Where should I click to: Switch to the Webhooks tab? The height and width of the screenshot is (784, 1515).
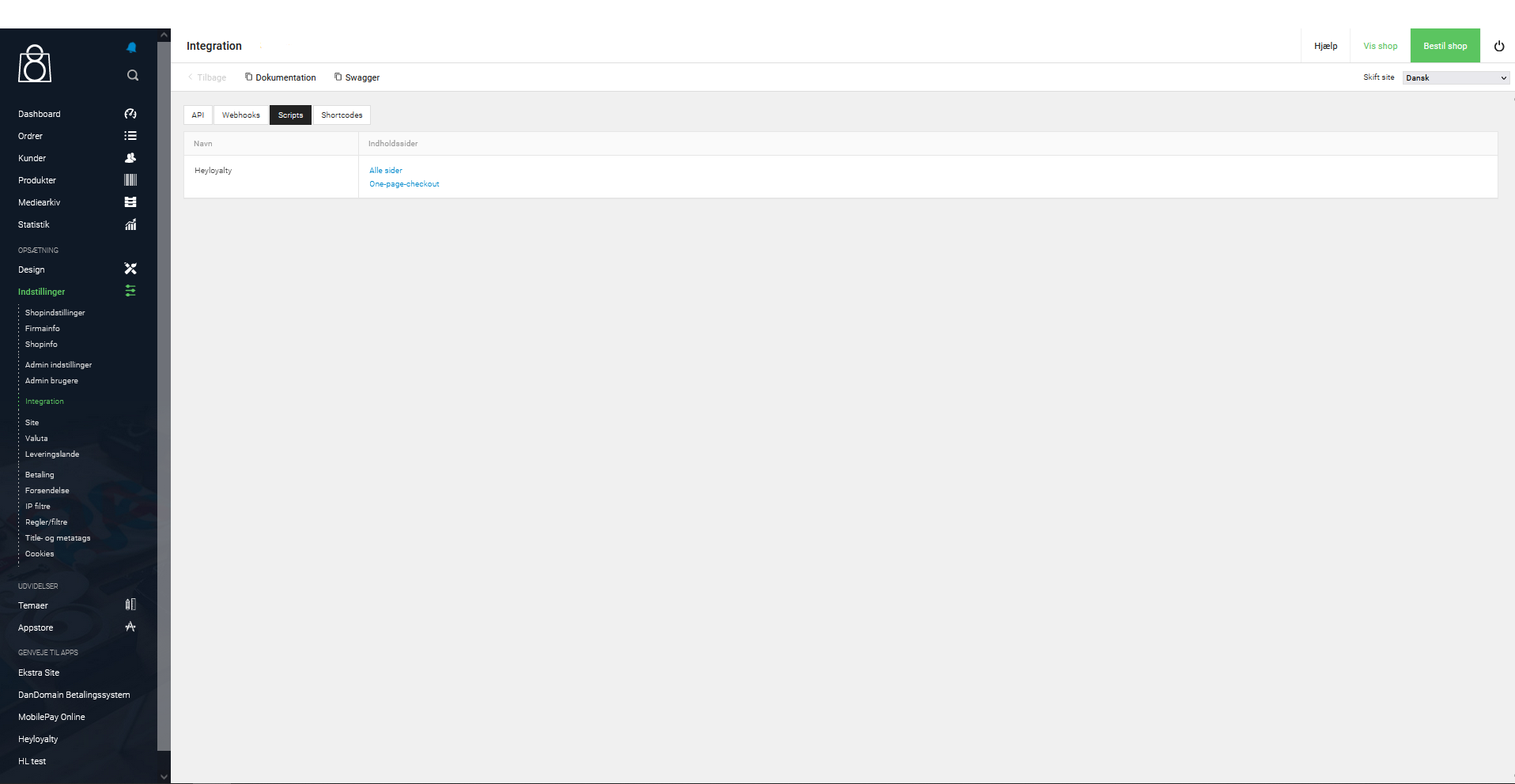[x=240, y=115]
